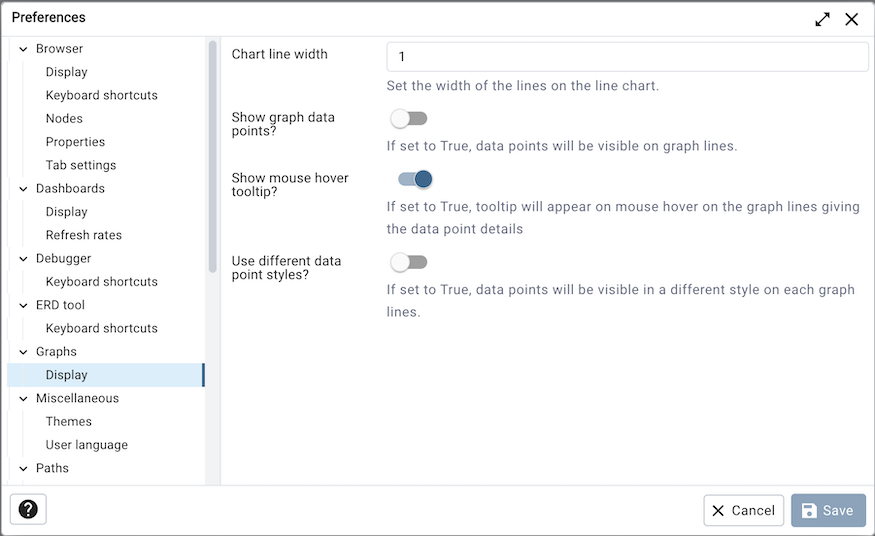Collapse the Miscellaneous tree section
The height and width of the screenshot is (536, 875).
[x=23, y=399]
